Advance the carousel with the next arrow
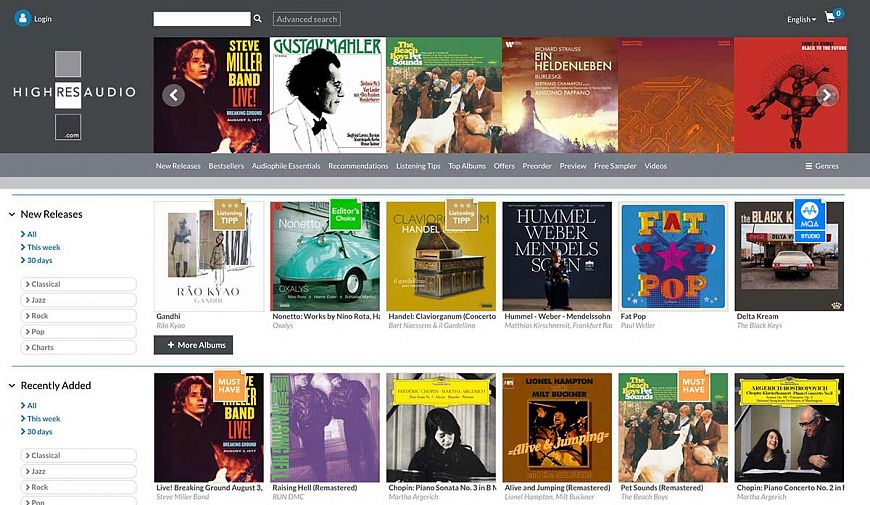870x505 pixels. point(826,95)
